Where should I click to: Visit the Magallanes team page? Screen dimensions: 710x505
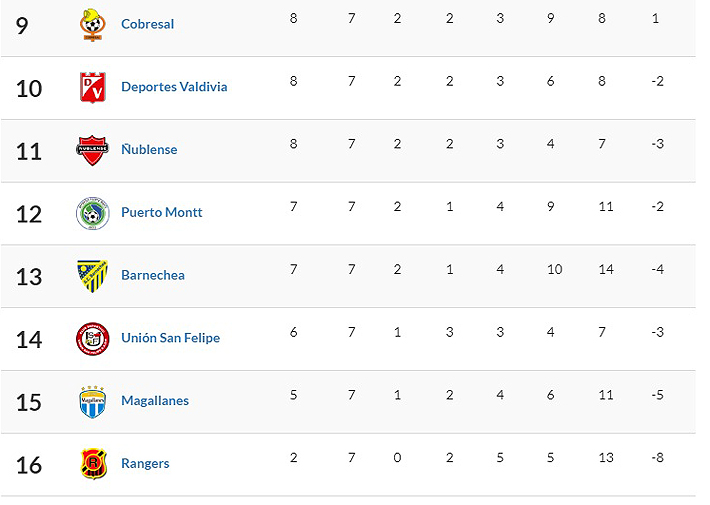pos(155,401)
